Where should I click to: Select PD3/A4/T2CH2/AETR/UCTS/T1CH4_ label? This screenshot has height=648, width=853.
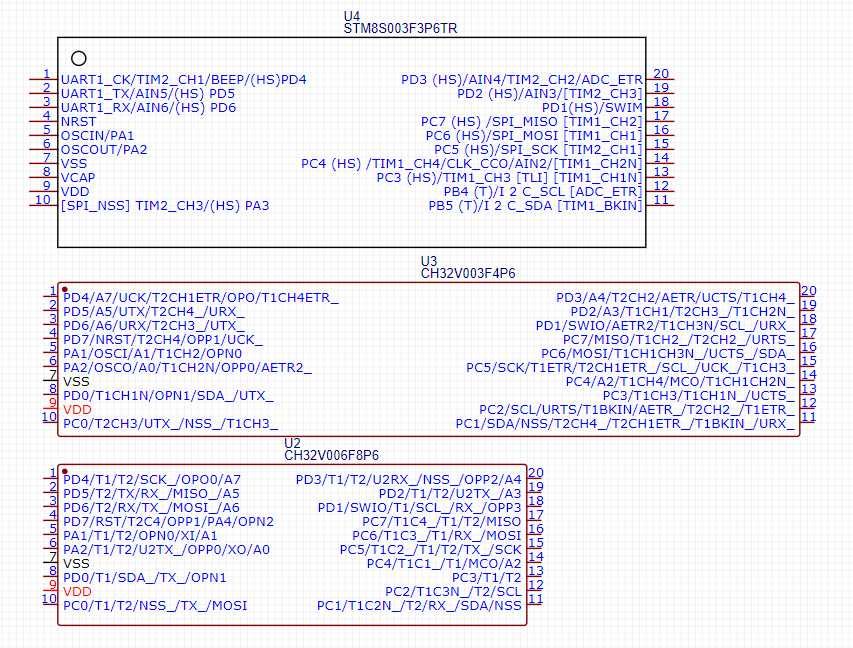(675, 298)
